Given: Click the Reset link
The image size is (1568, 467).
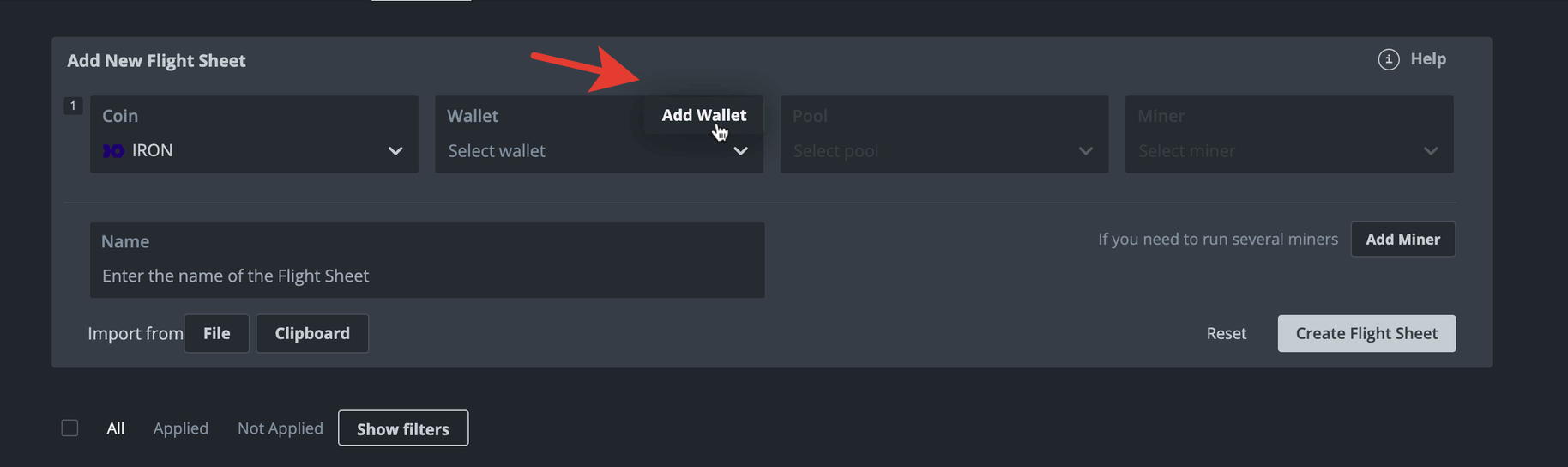Looking at the screenshot, I should 1227,333.
